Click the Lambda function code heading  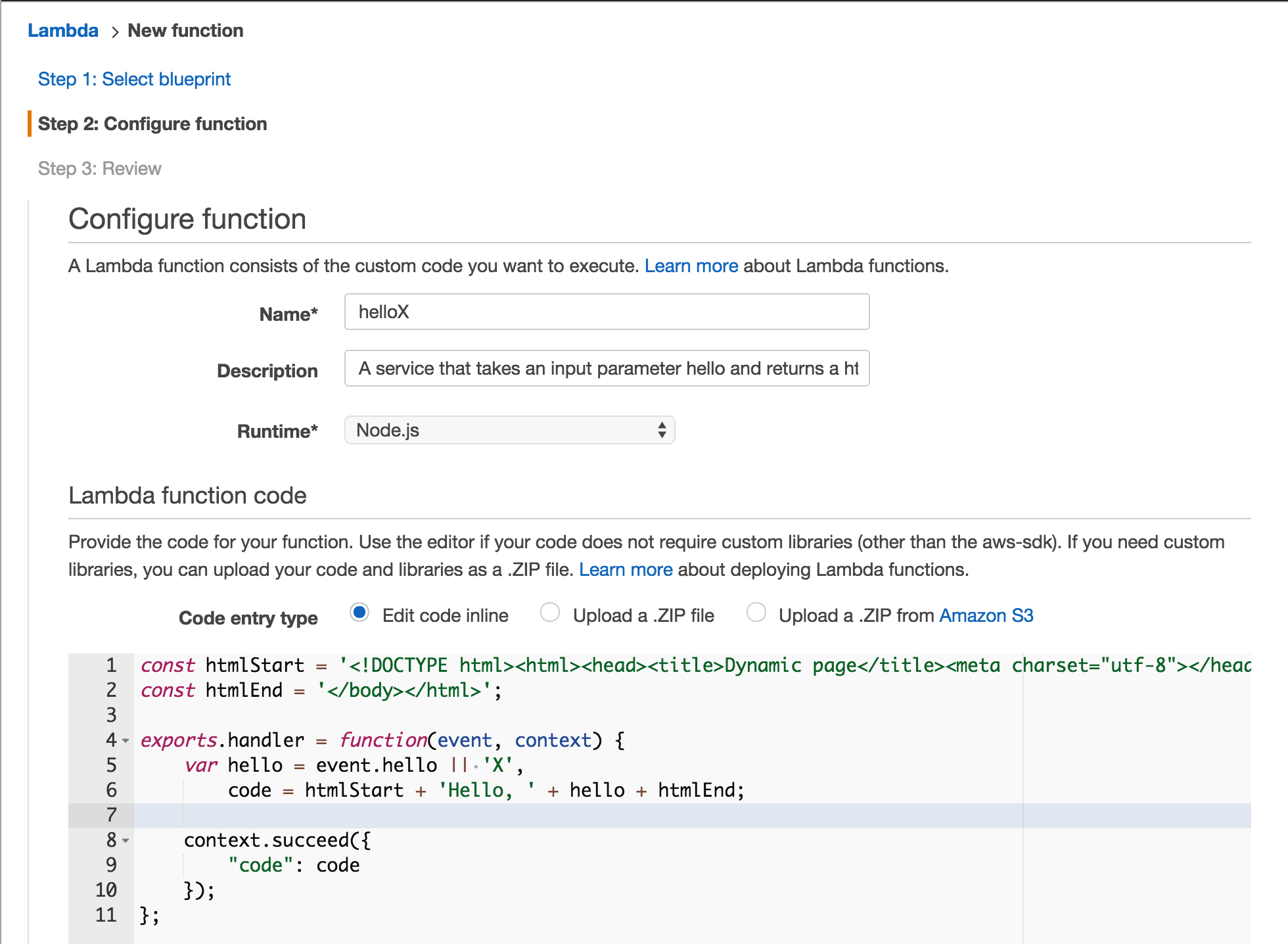(187, 496)
